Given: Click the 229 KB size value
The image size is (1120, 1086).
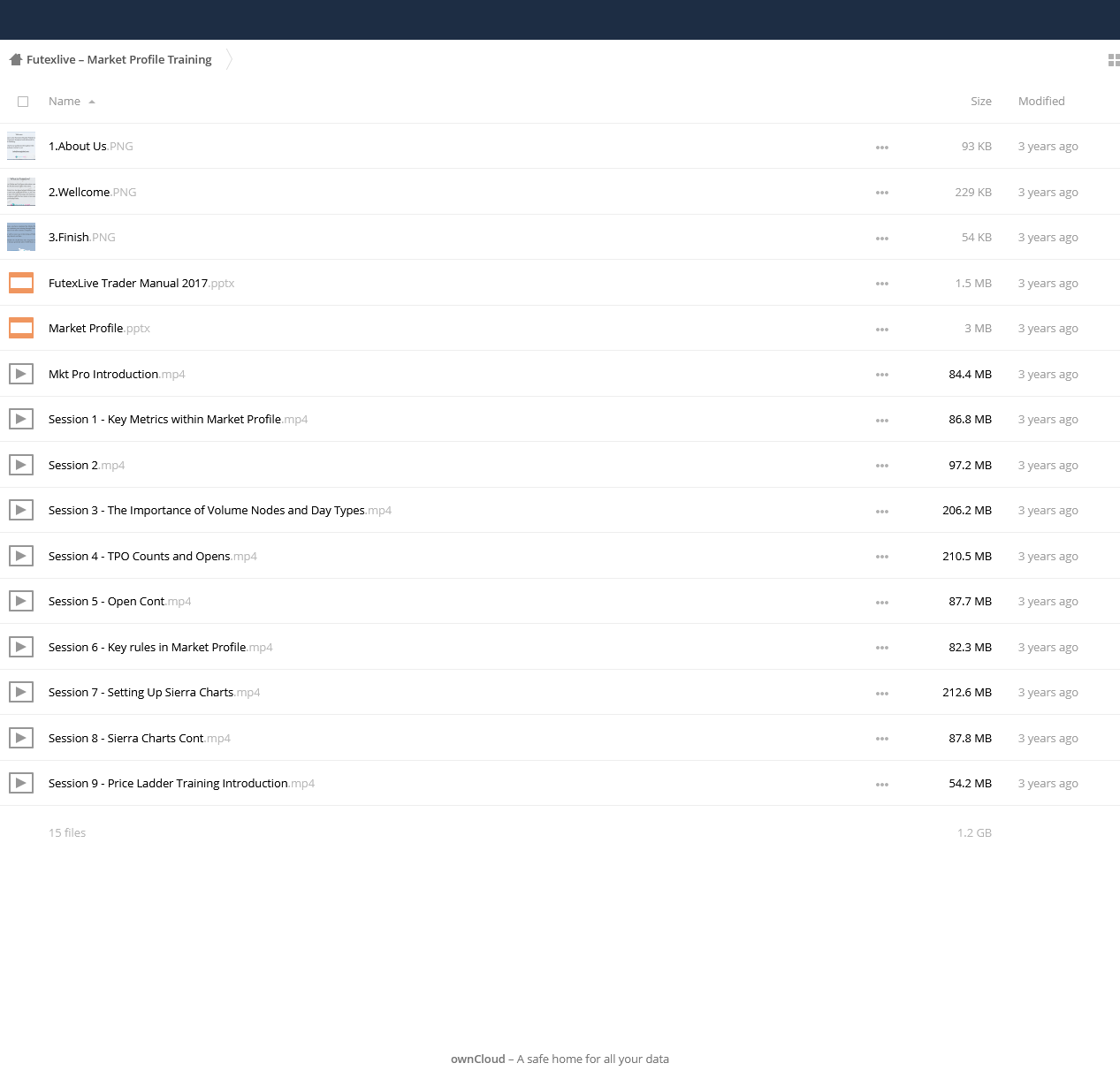Looking at the screenshot, I should coord(973,192).
